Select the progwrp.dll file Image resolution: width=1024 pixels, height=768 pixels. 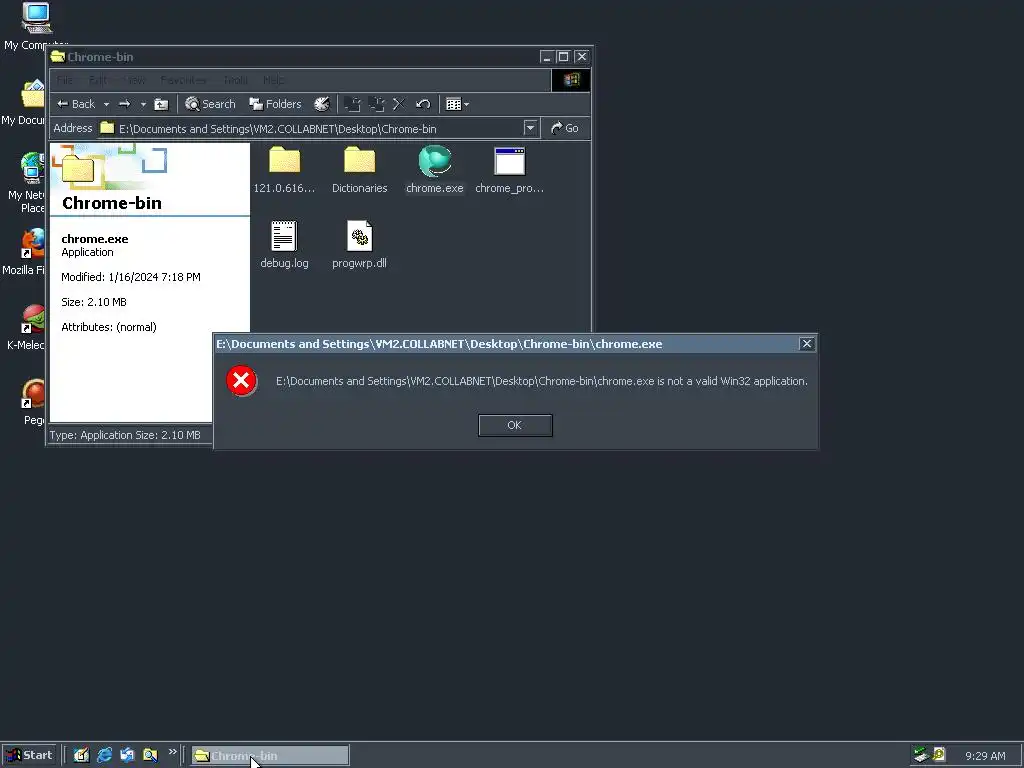point(359,245)
